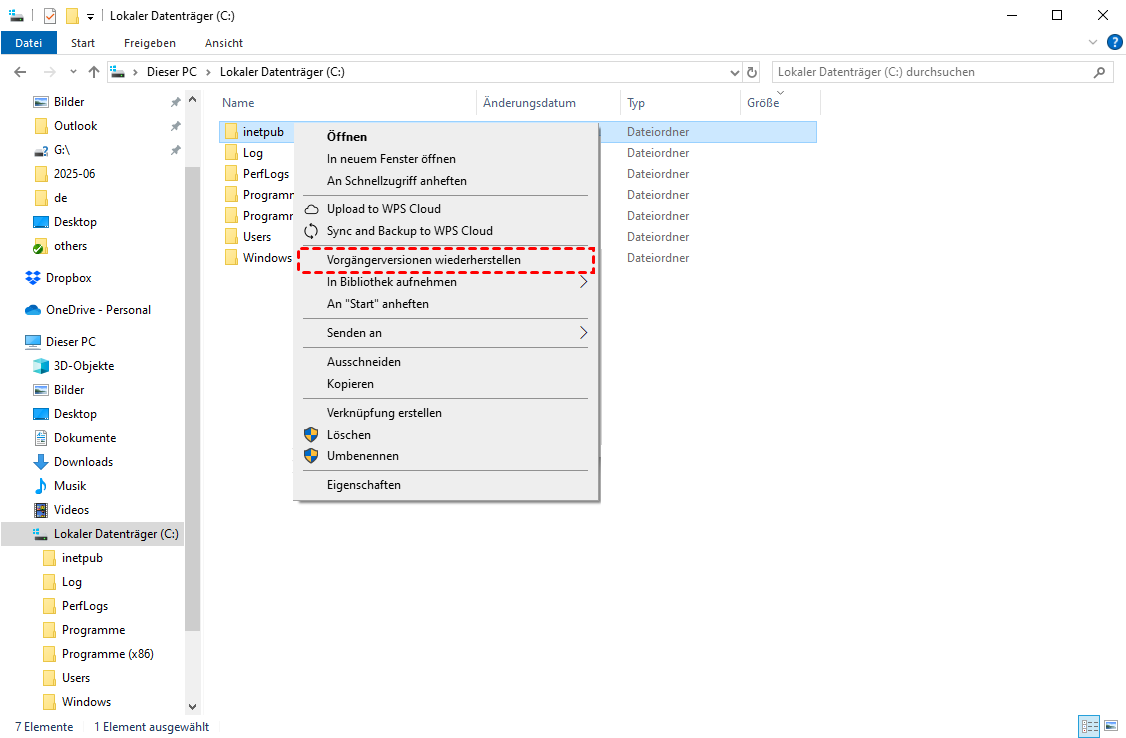Go forward with the forward arrow

pyautogui.click(x=50, y=72)
